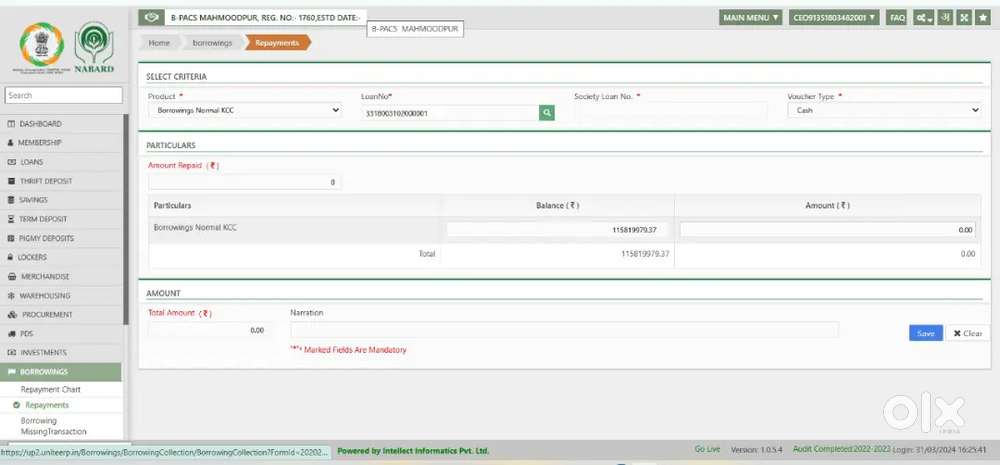Click the Clear button
This screenshot has width=1000, height=465.
pyautogui.click(x=967, y=333)
